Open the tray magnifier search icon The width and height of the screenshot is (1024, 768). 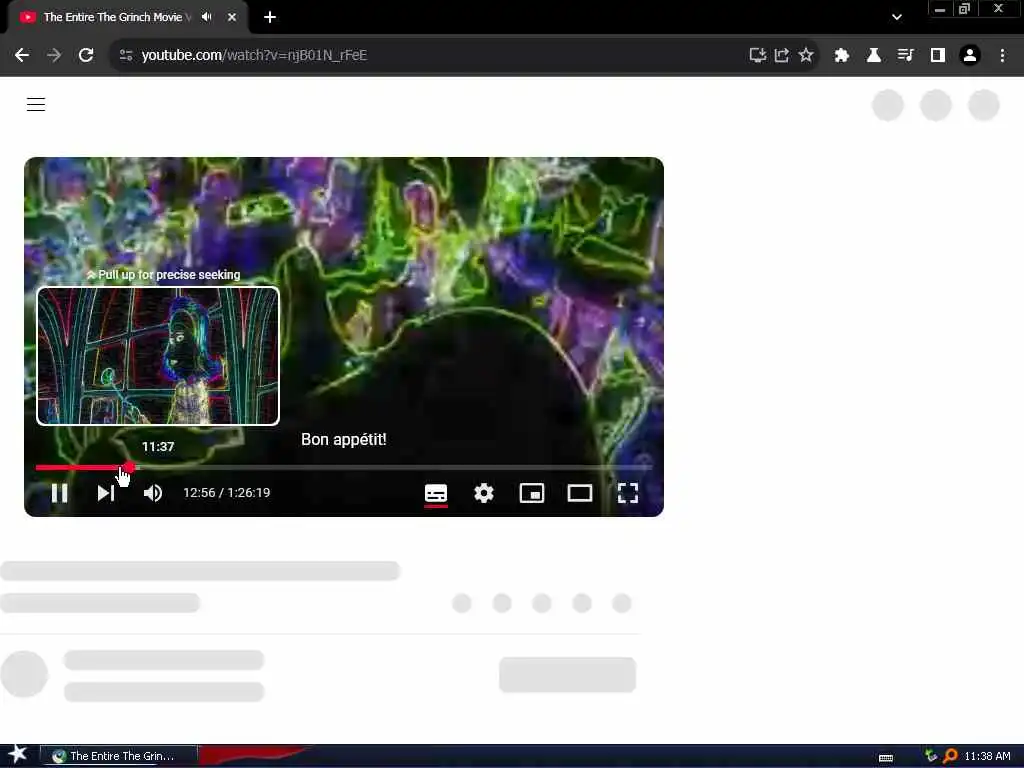[x=950, y=756]
